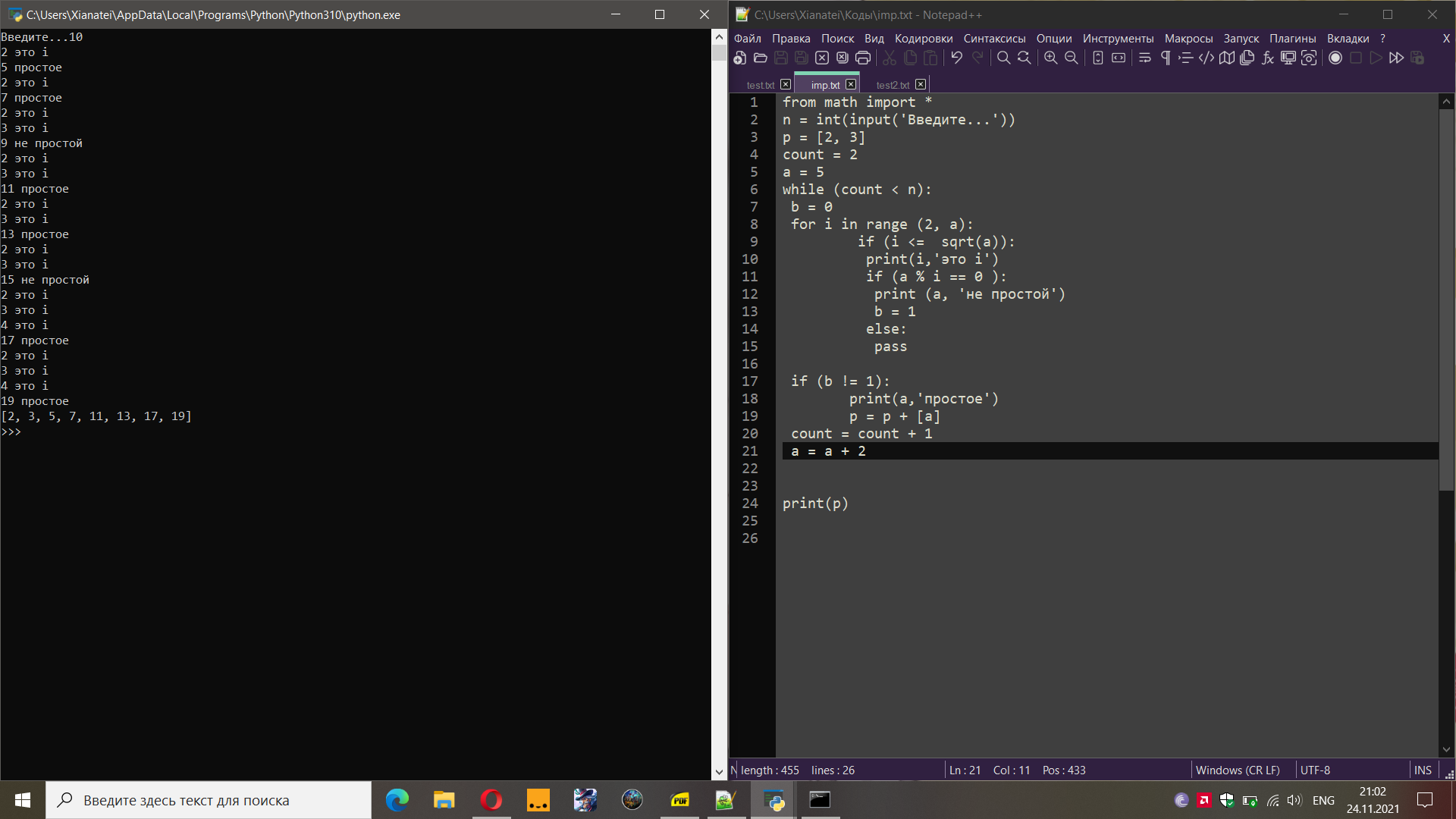
Task: Click the UTF-8 encoding in status bar
Action: click(1316, 770)
